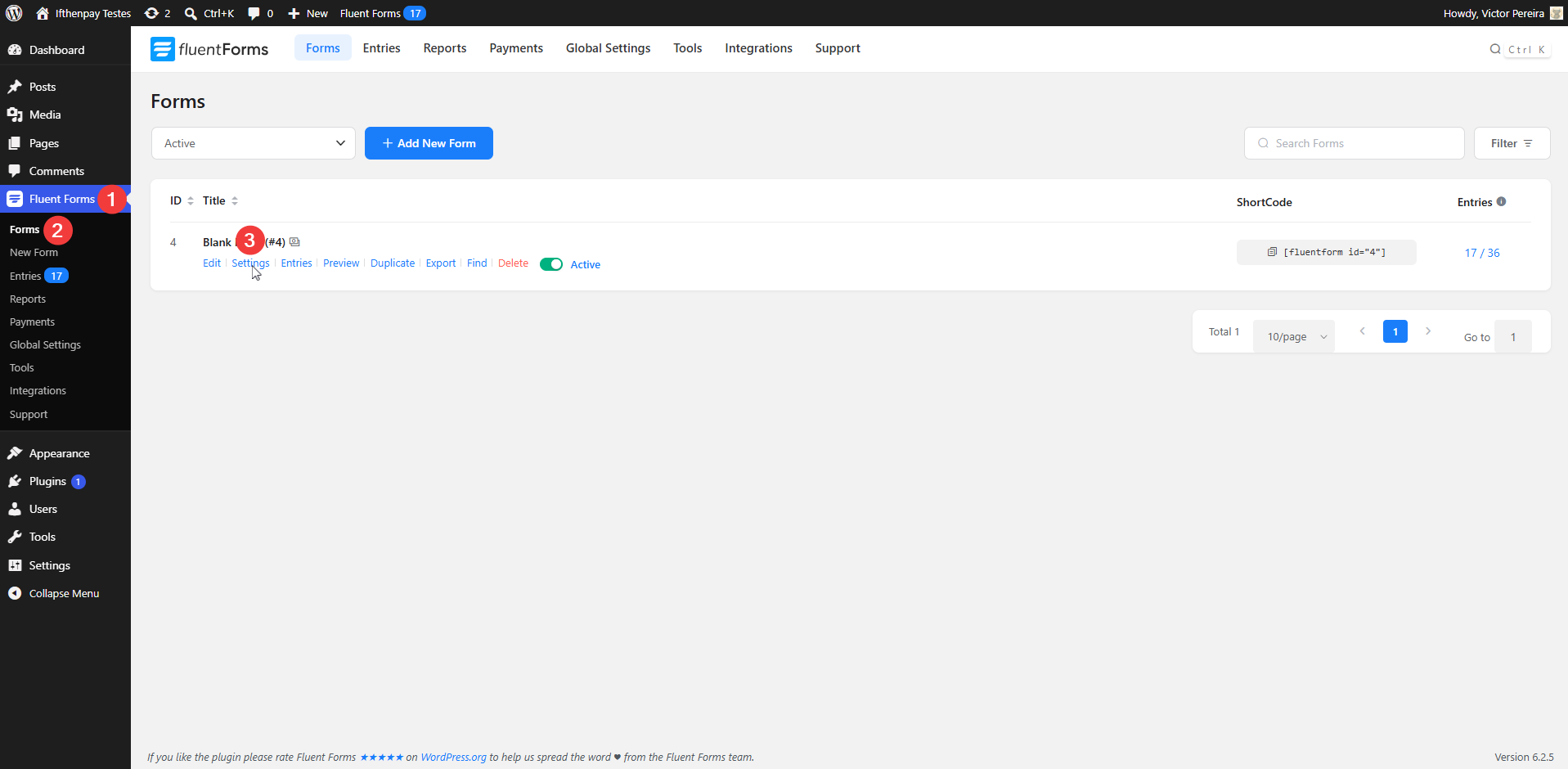
Task: Focus the Search Forms input field
Action: click(1355, 143)
